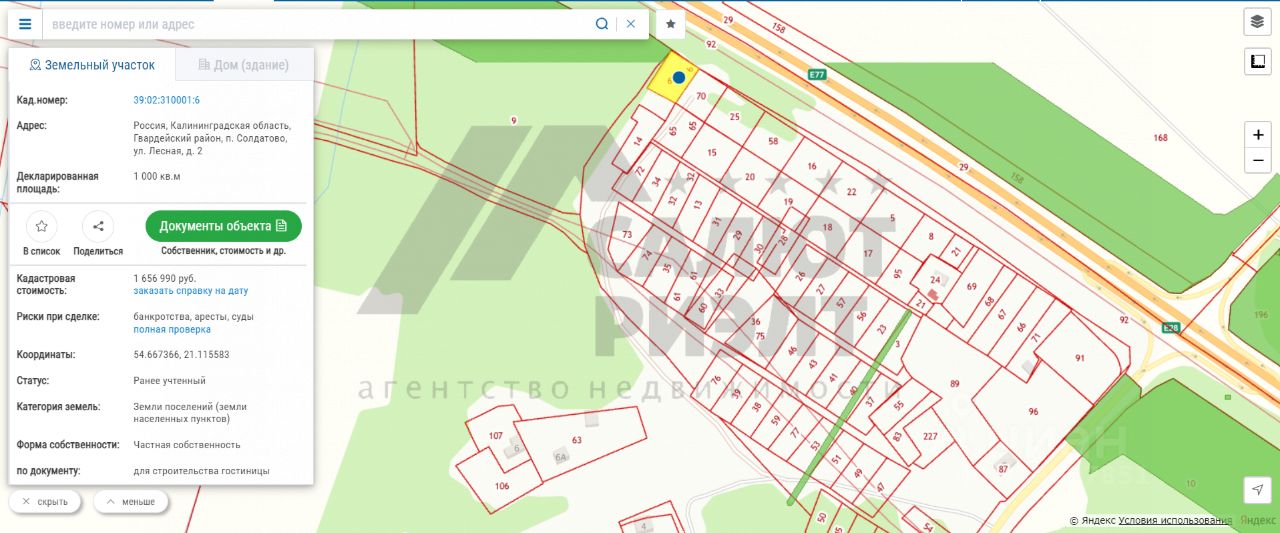Switch to Дом (здание) tab
Image resolution: width=1280 pixels, height=533 pixels.
coord(244,65)
